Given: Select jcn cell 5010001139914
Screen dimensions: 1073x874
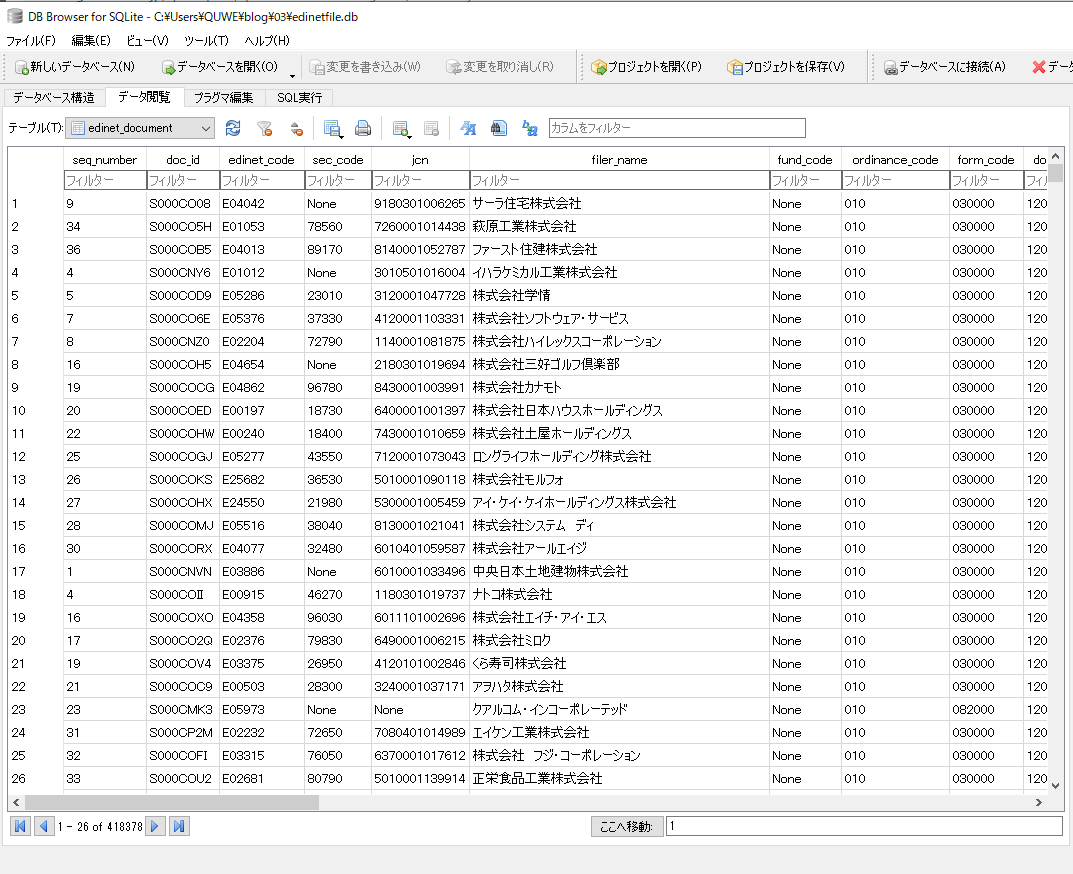Looking at the screenshot, I should point(420,778).
